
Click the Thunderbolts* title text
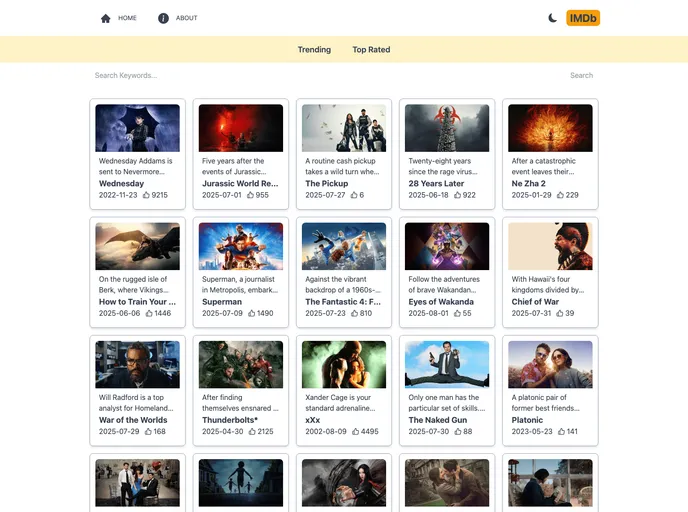point(230,420)
